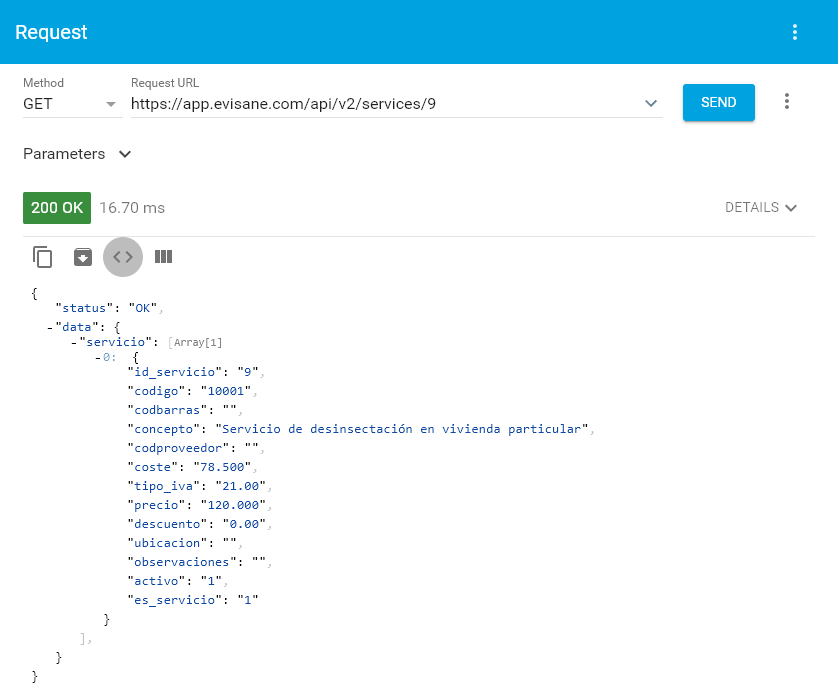Click the Request URL input field

(380, 103)
